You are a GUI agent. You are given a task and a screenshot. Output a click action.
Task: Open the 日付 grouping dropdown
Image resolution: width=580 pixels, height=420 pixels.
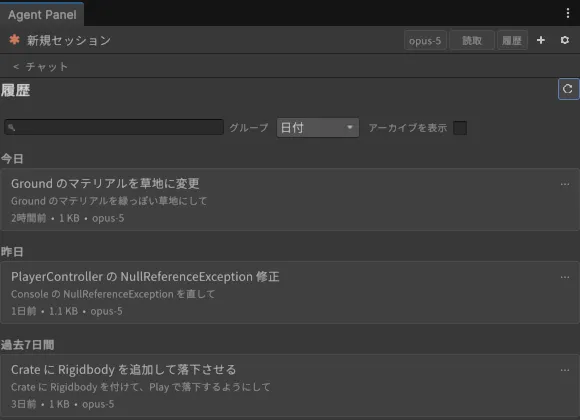(x=318, y=128)
